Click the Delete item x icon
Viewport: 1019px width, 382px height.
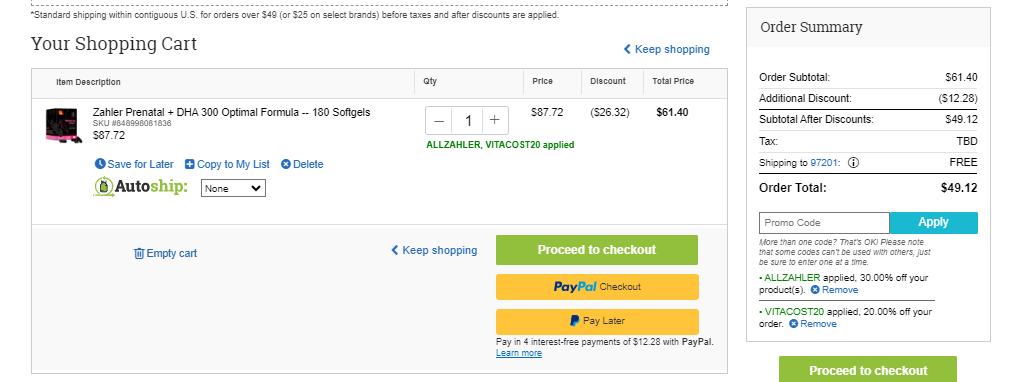coord(286,164)
